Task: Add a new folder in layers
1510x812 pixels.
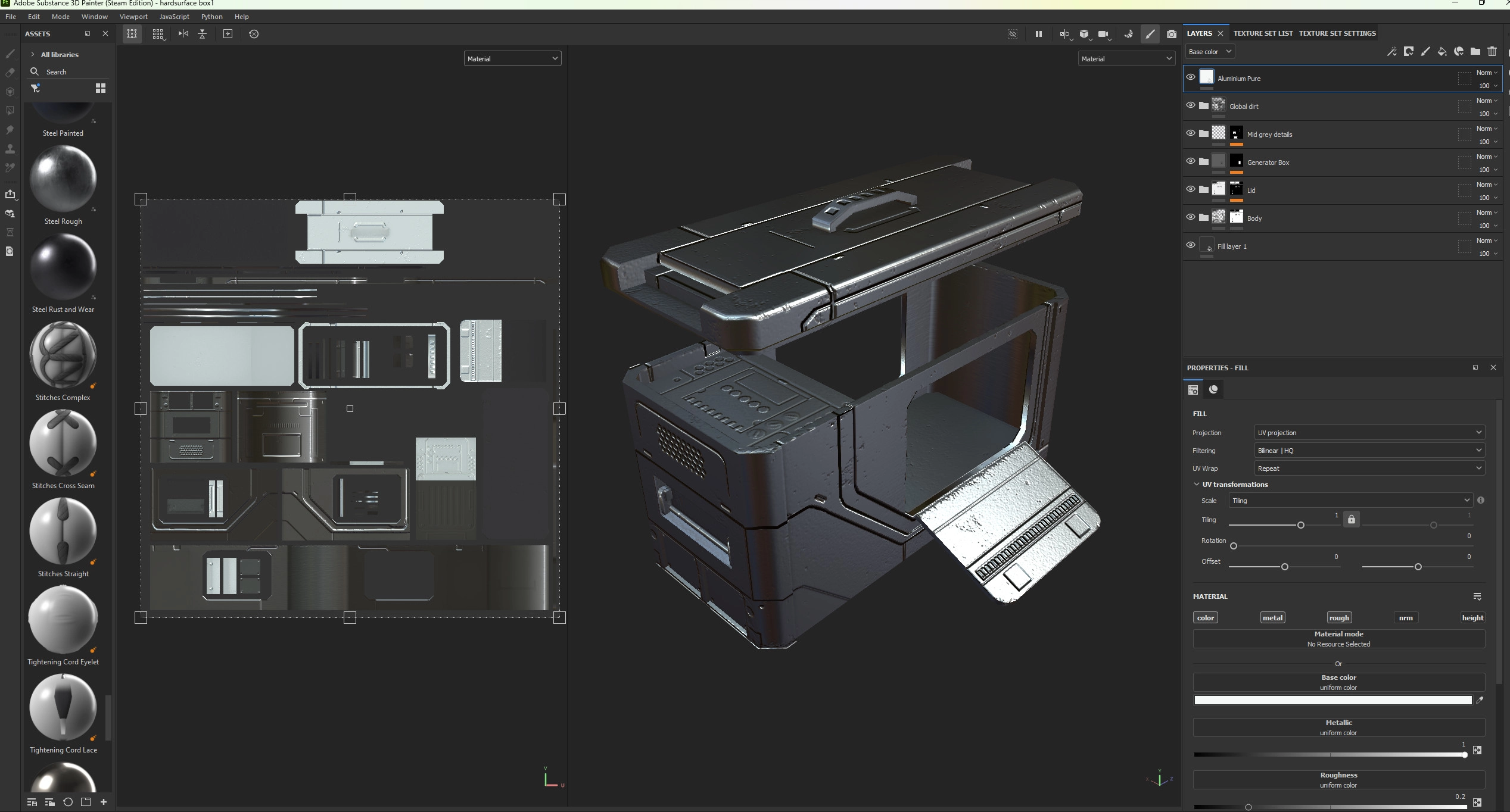Action: [x=1475, y=52]
